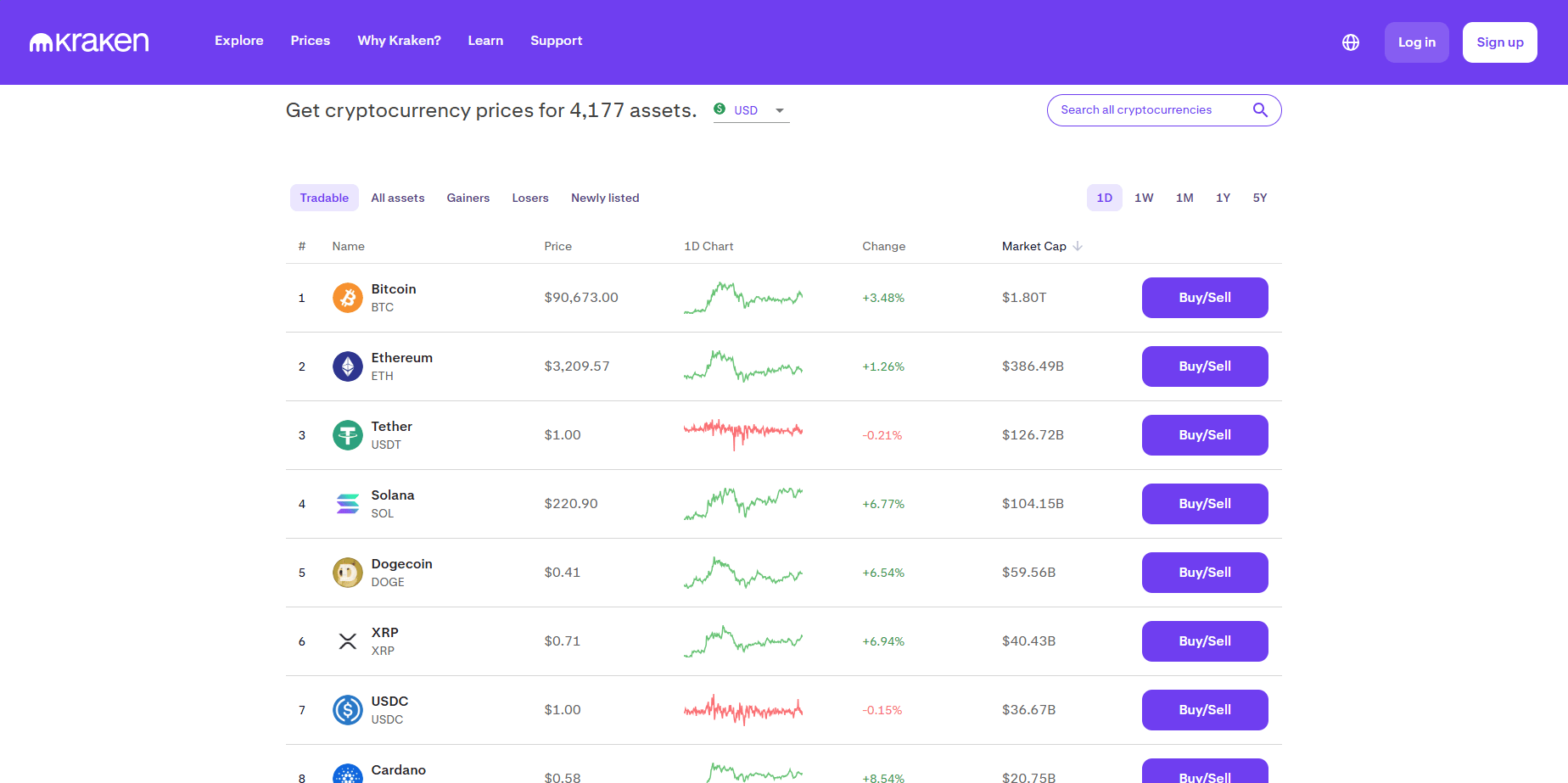Click XRP change +6.94%

(x=883, y=641)
